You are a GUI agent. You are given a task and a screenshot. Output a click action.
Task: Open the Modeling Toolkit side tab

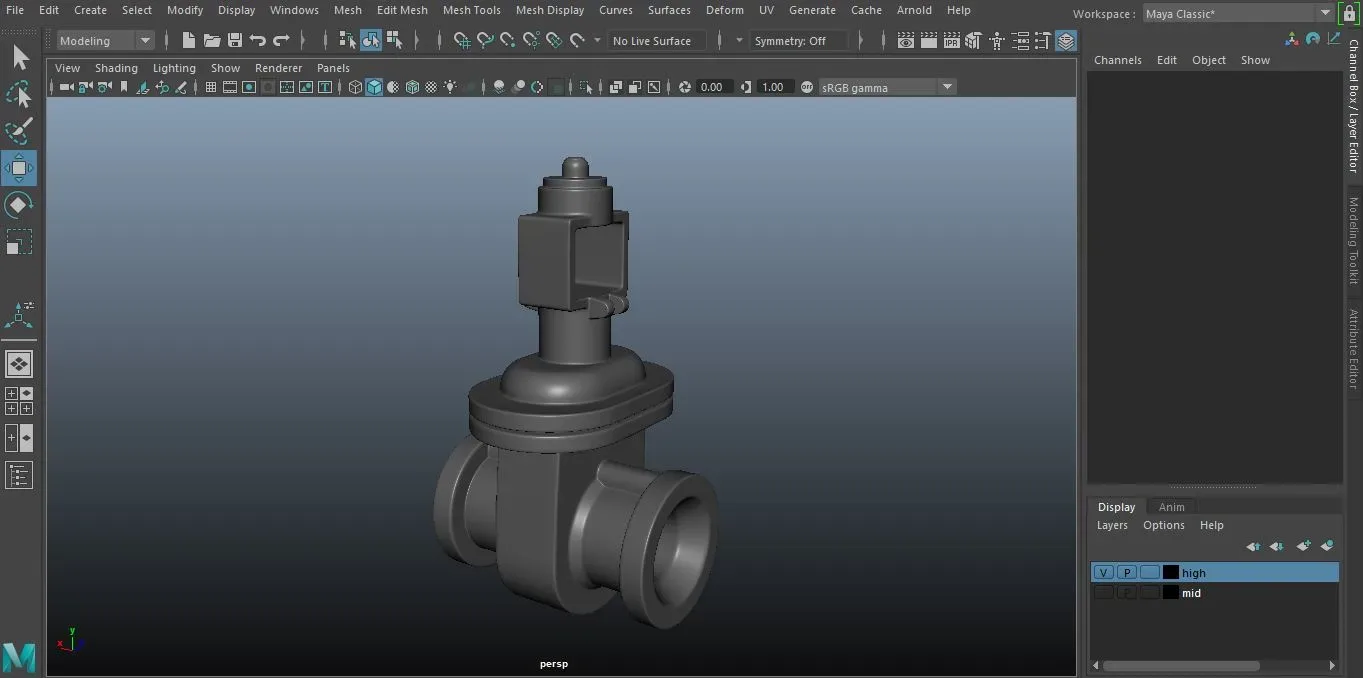click(1354, 241)
